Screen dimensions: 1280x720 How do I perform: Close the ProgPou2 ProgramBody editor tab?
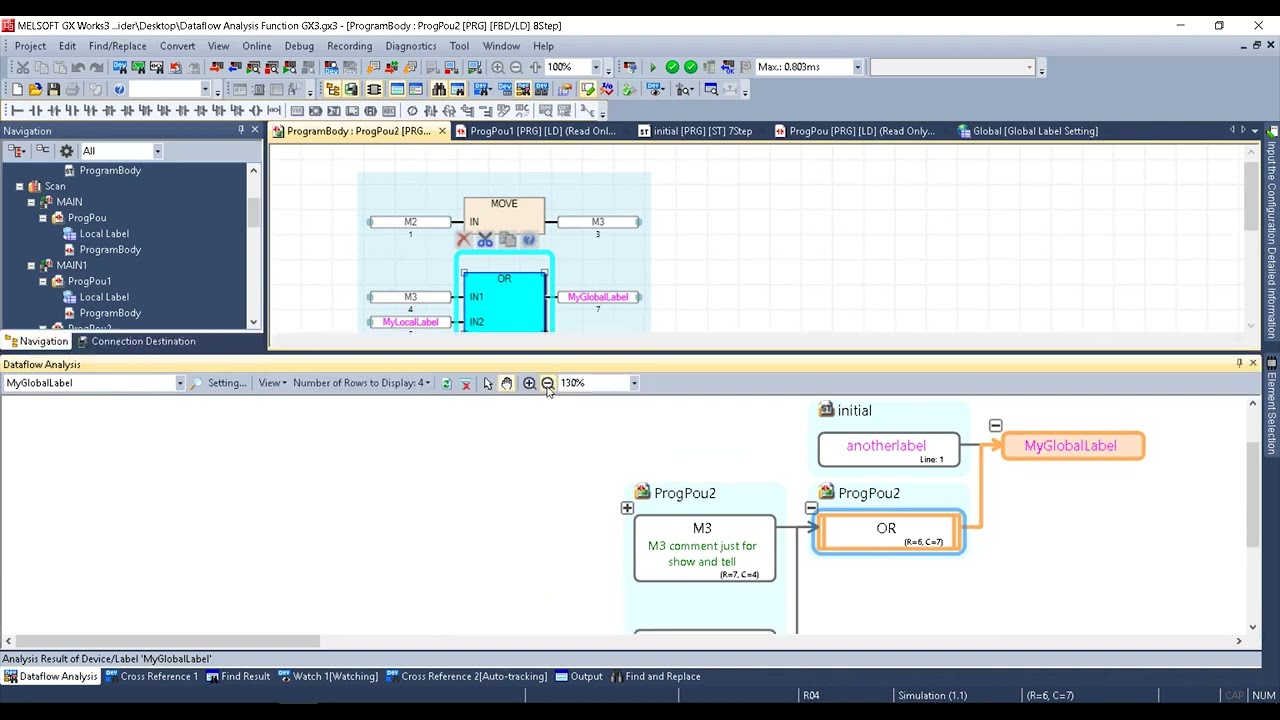point(442,131)
